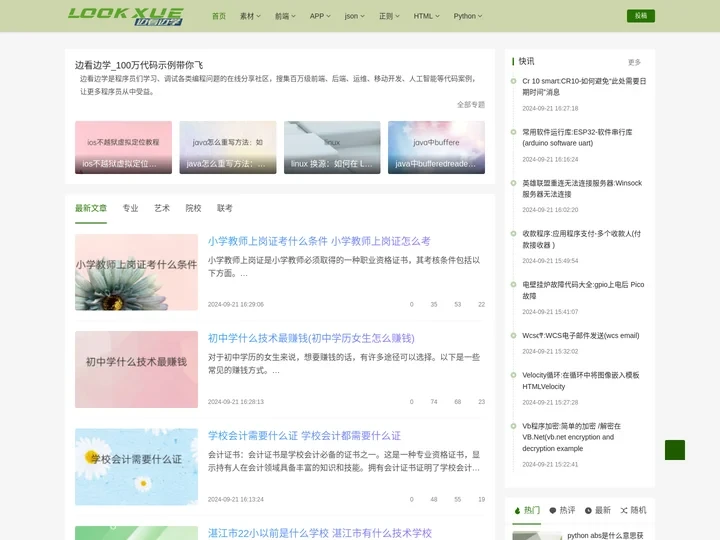Open the 首页 home menu item

219,16
